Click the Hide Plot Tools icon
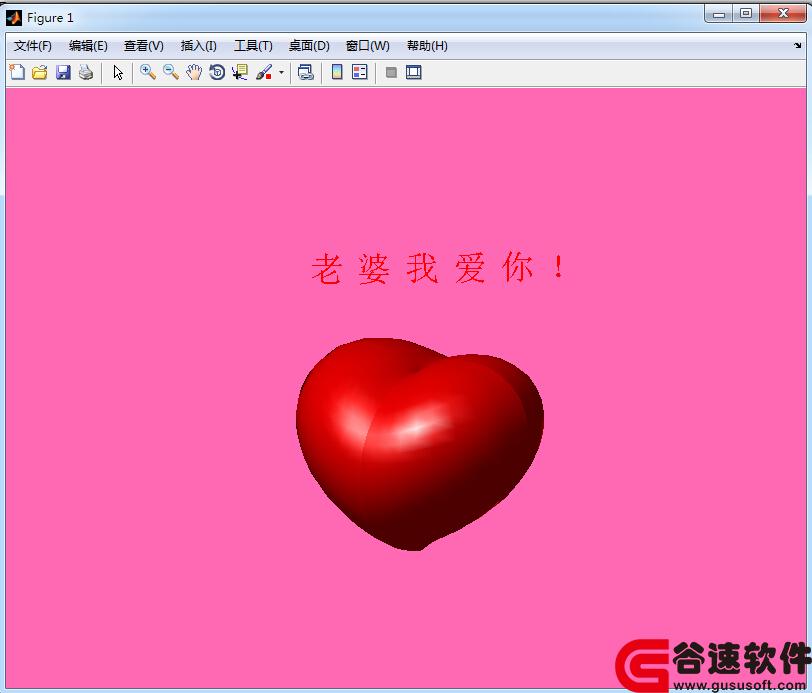 point(392,72)
